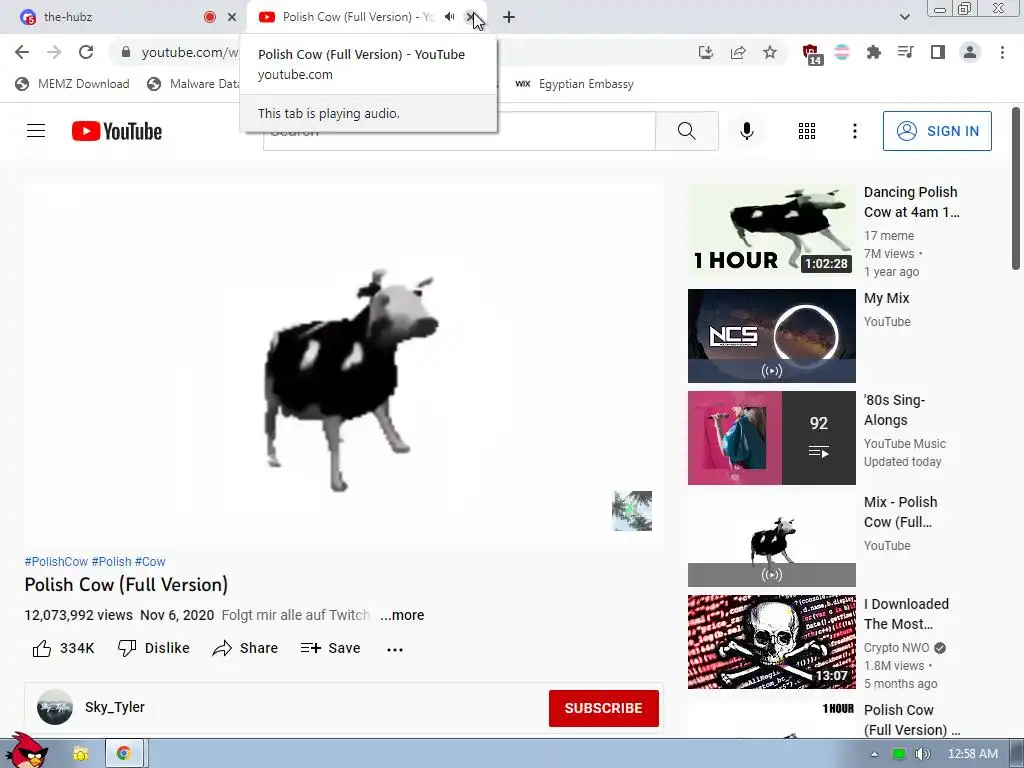Click the install app icon in address bar

coord(706,52)
